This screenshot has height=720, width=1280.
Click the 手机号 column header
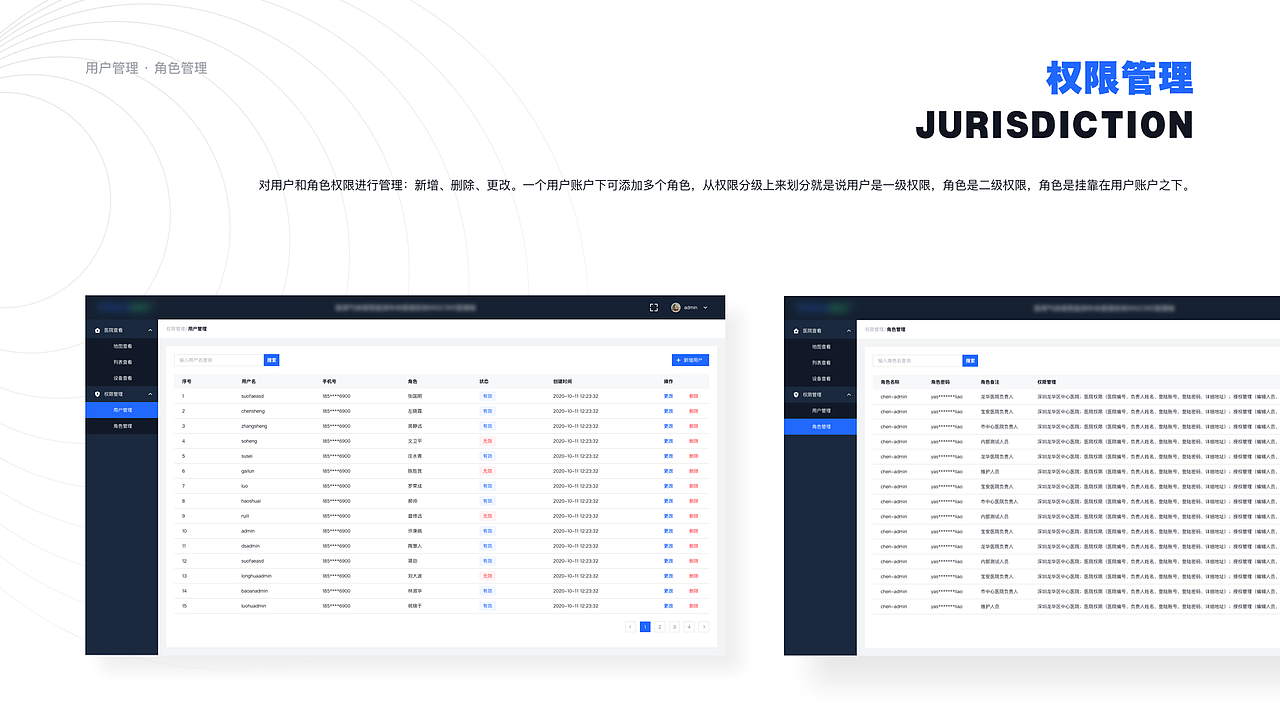pos(329,381)
